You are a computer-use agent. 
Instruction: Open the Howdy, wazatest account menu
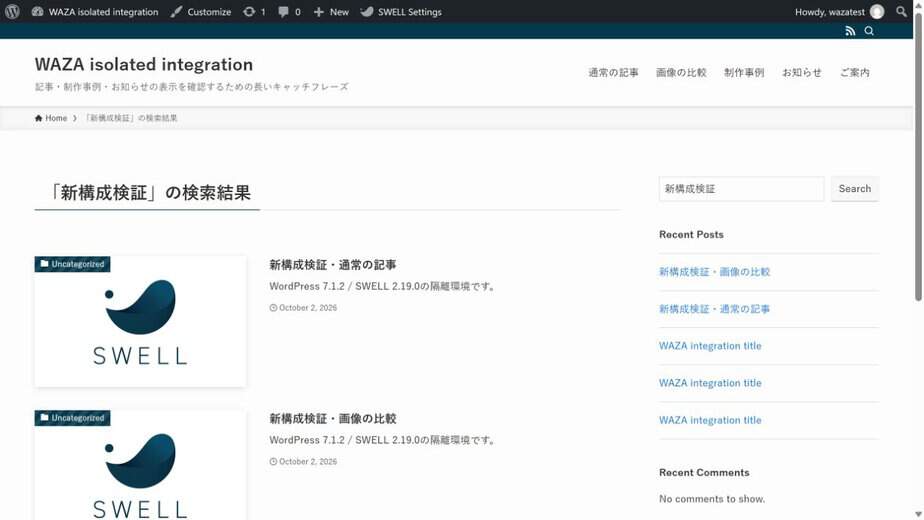(x=839, y=12)
